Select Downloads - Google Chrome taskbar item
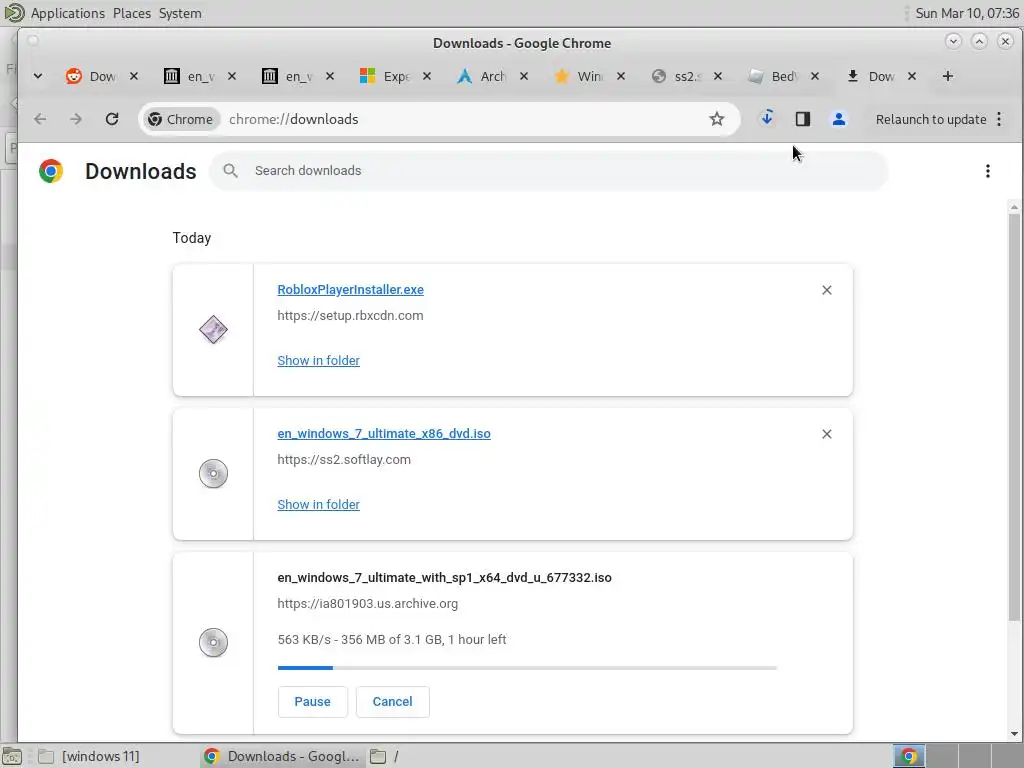 281,756
